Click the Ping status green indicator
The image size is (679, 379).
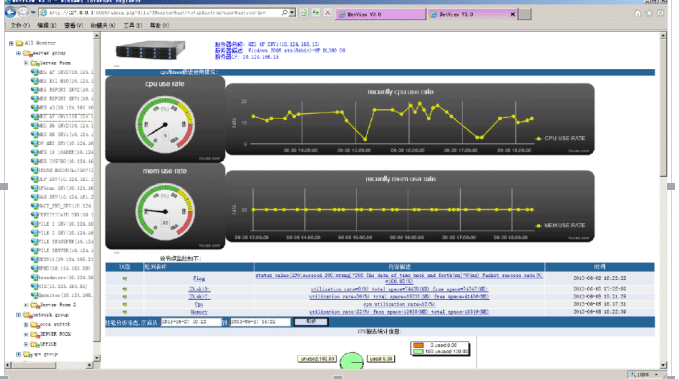point(125,279)
